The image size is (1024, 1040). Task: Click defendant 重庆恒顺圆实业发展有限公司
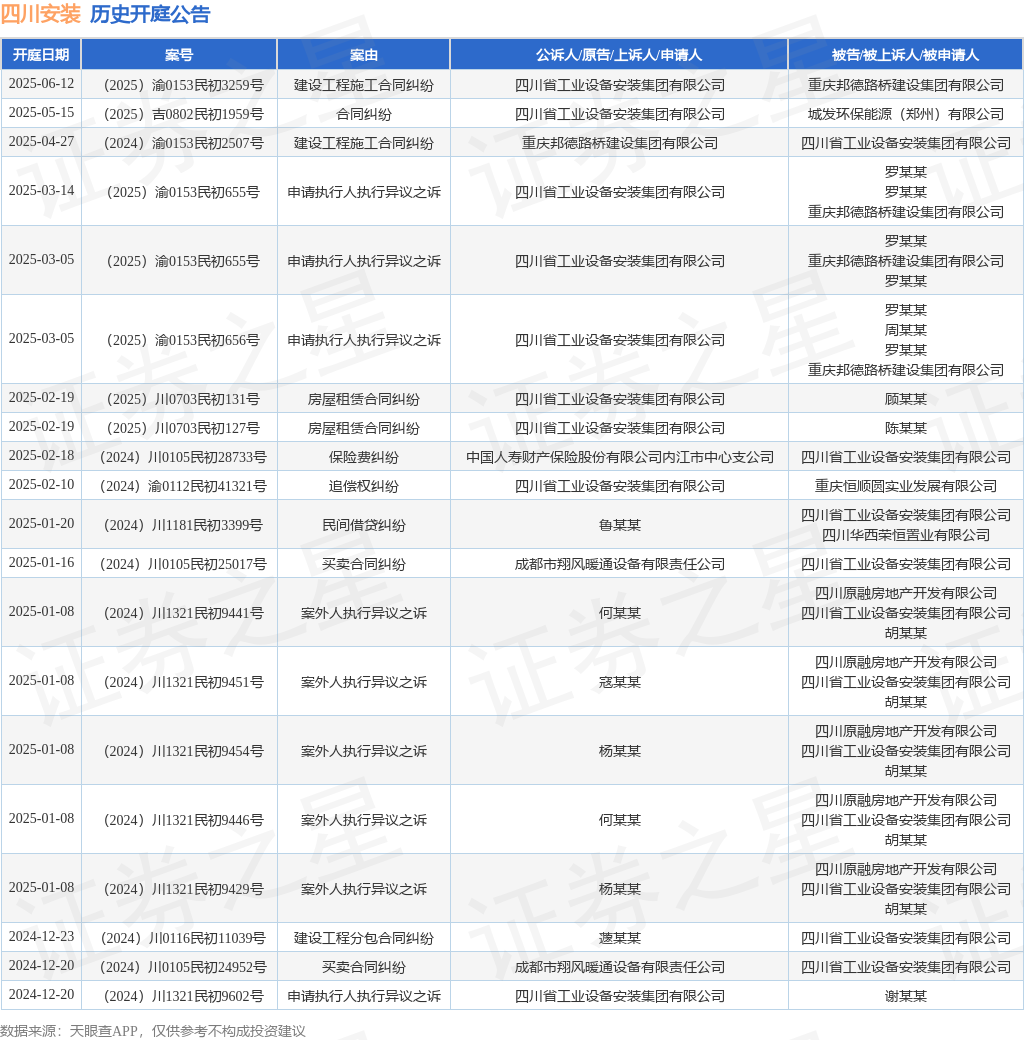(x=905, y=487)
